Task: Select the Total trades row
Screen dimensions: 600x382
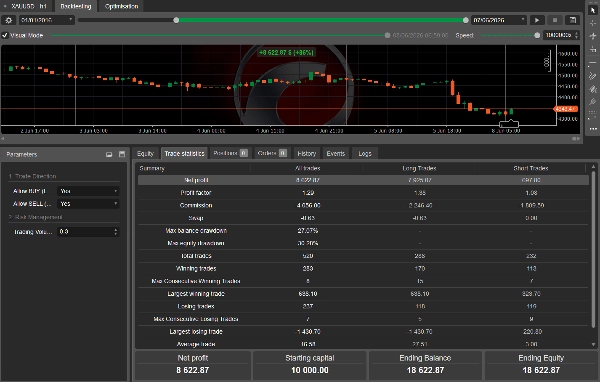Action: point(363,256)
